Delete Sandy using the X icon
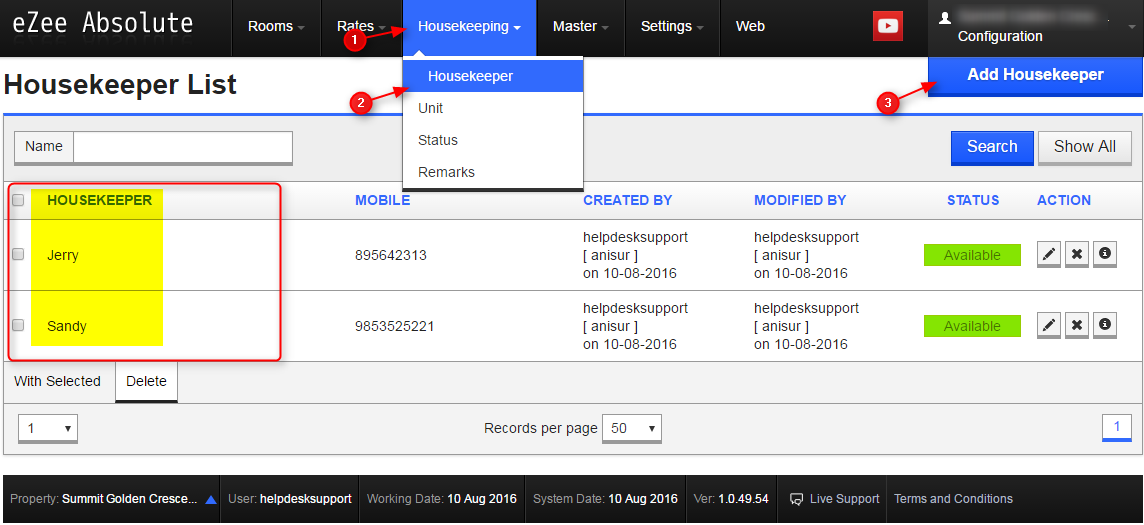The width and height of the screenshot is (1144, 525). (1076, 324)
